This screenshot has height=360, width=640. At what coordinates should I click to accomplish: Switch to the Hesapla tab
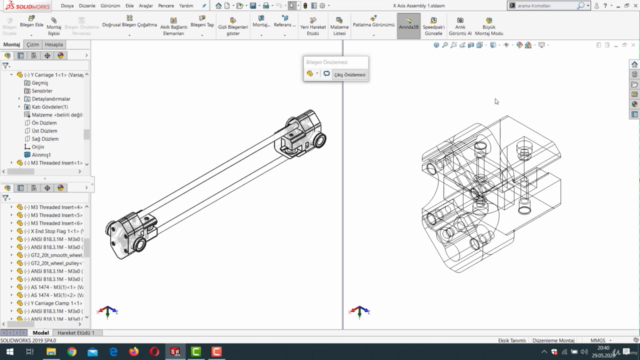pos(54,44)
